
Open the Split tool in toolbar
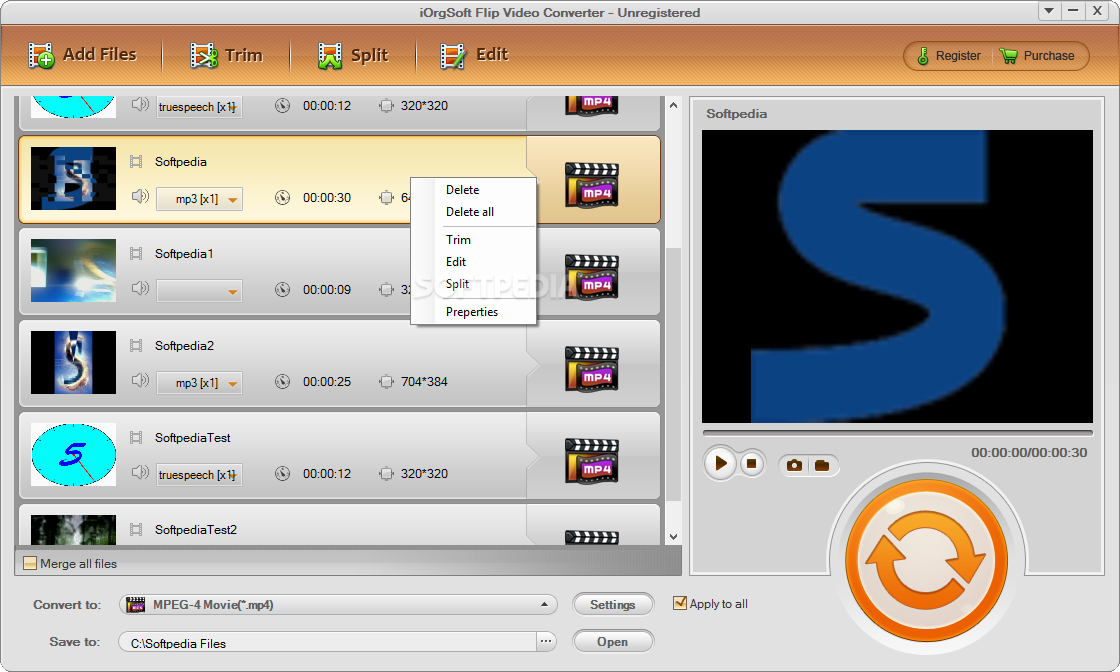353,55
